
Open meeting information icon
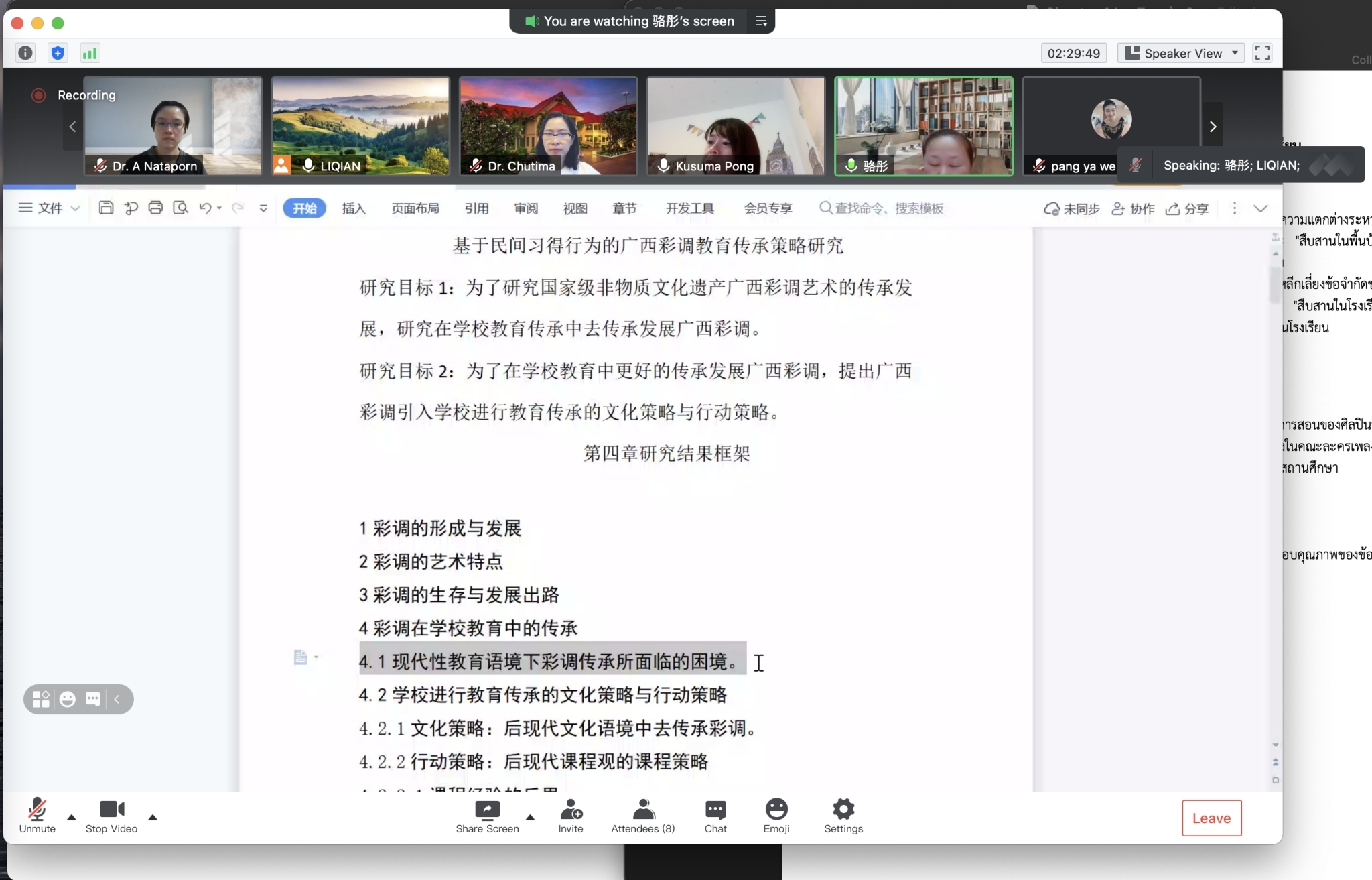[x=25, y=53]
